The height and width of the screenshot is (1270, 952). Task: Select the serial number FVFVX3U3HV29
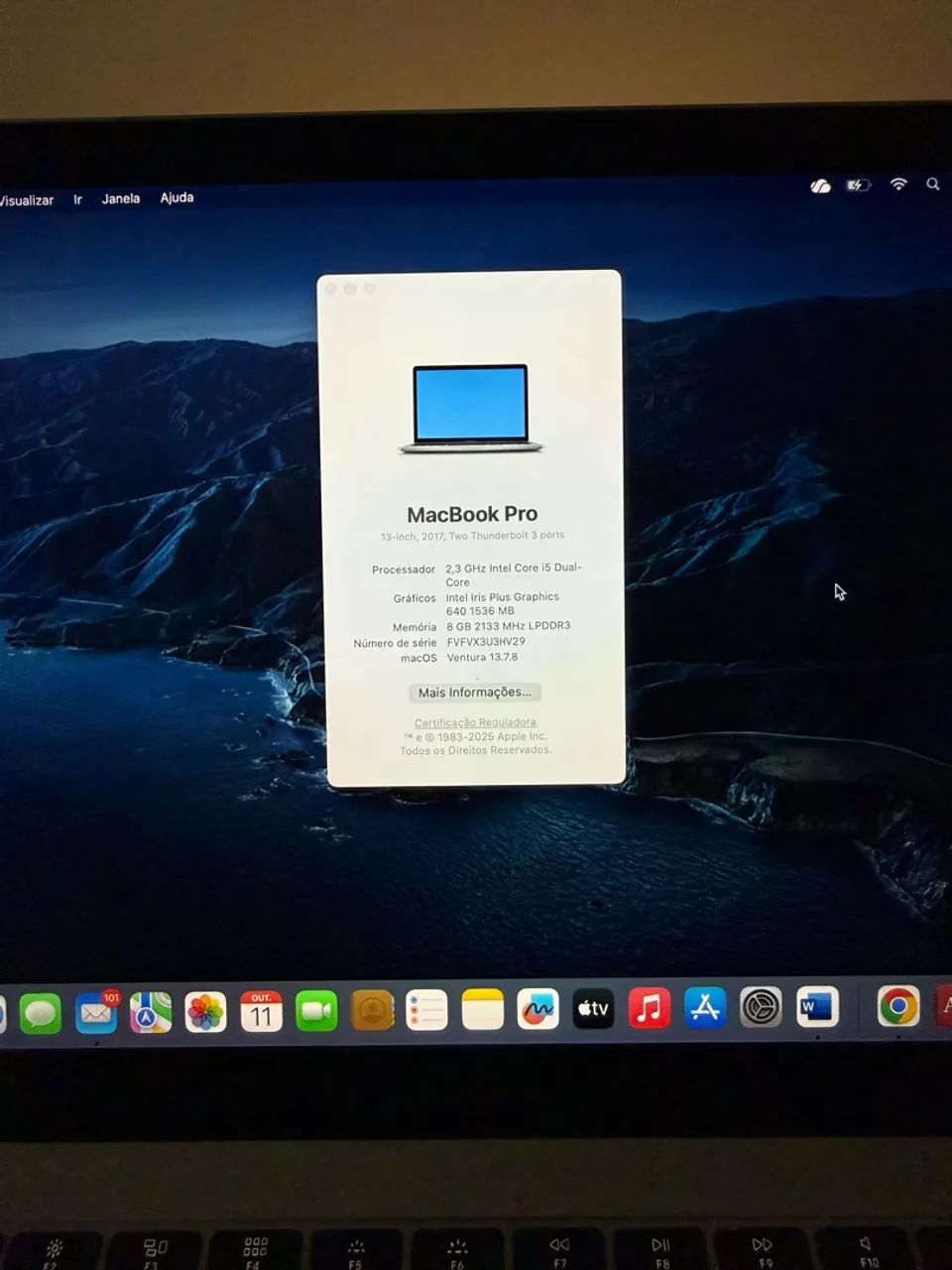click(486, 642)
